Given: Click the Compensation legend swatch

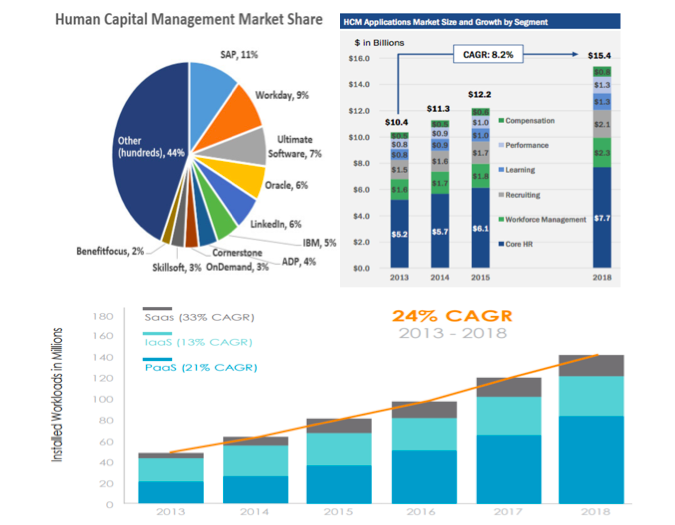Looking at the screenshot, I should point(501,120).
